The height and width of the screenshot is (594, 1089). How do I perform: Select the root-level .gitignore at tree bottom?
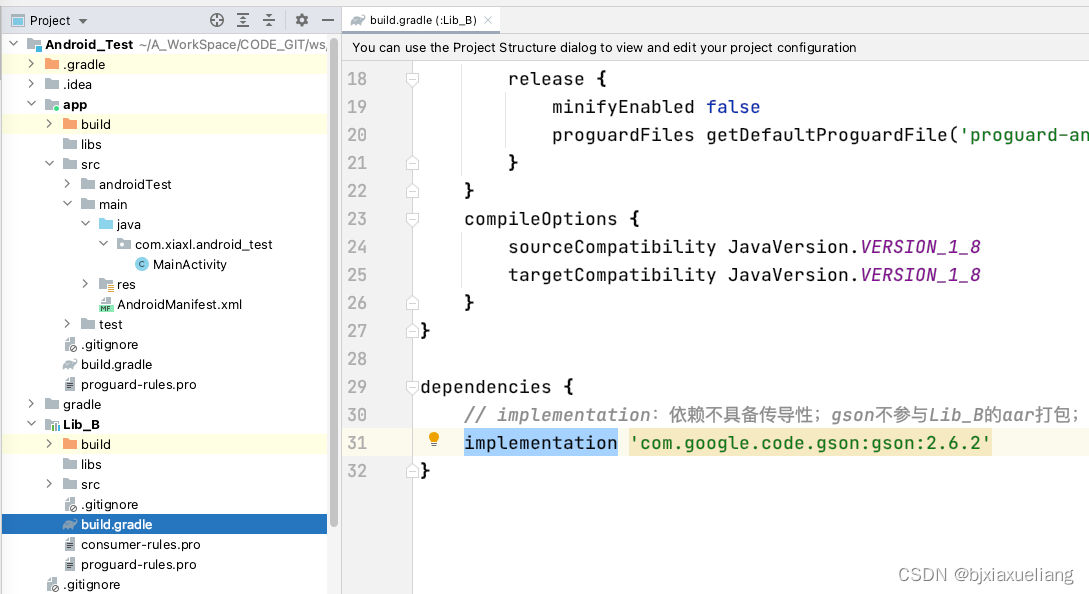91,584
